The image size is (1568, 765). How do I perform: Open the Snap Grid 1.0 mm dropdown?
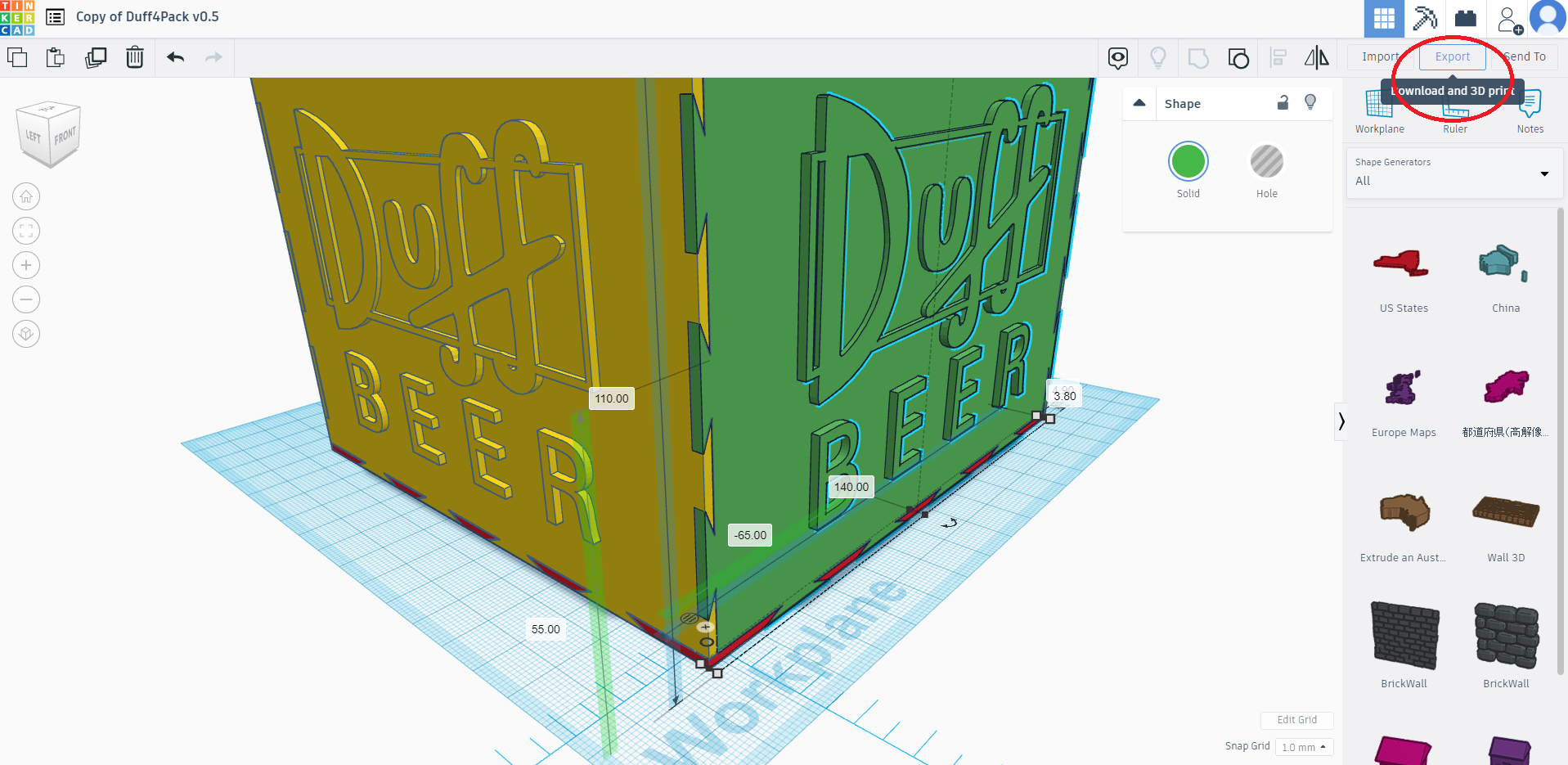point(1304,747)
